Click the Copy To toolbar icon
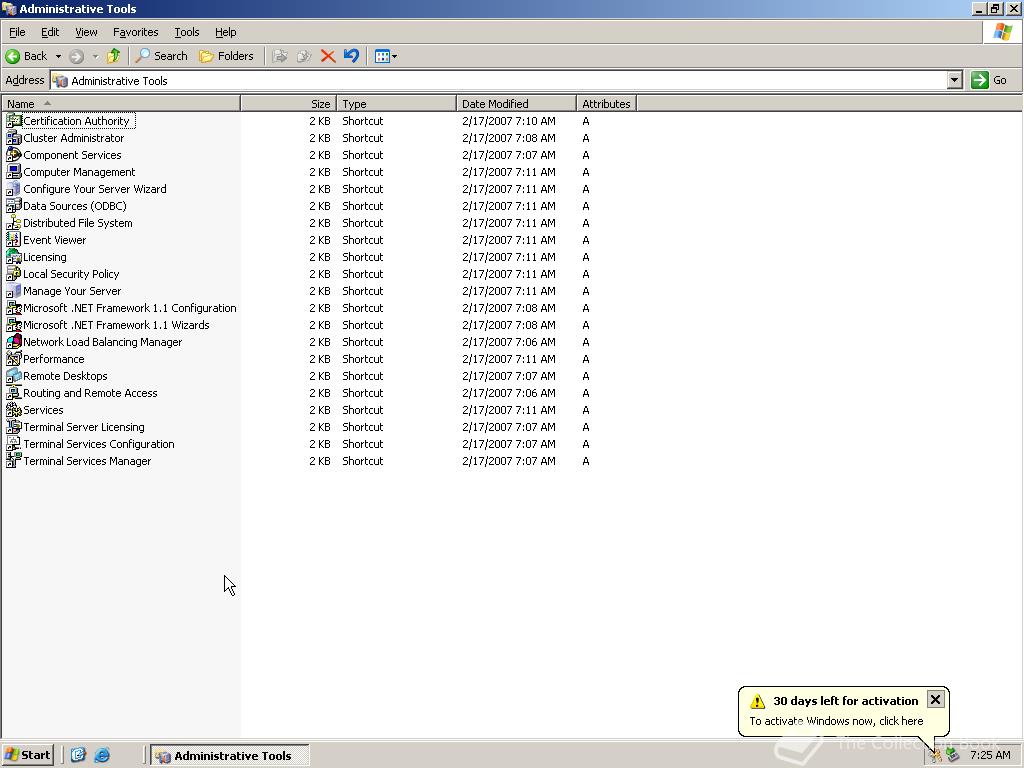Viewport: 1024px width, 768px height. 304,56
